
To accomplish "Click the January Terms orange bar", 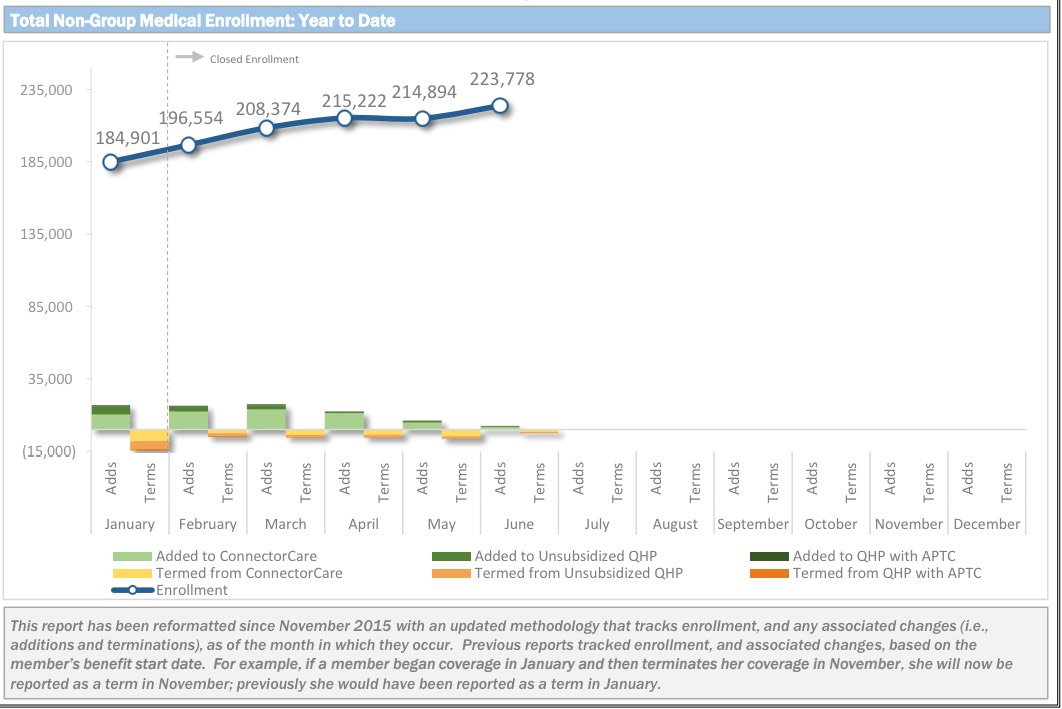I will point(150,440).
